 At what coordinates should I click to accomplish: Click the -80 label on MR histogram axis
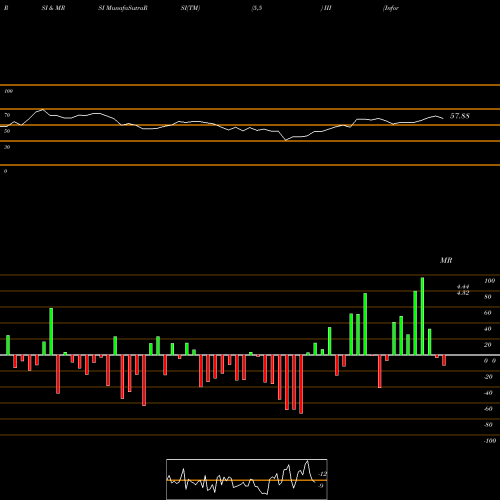click(488, 425)
